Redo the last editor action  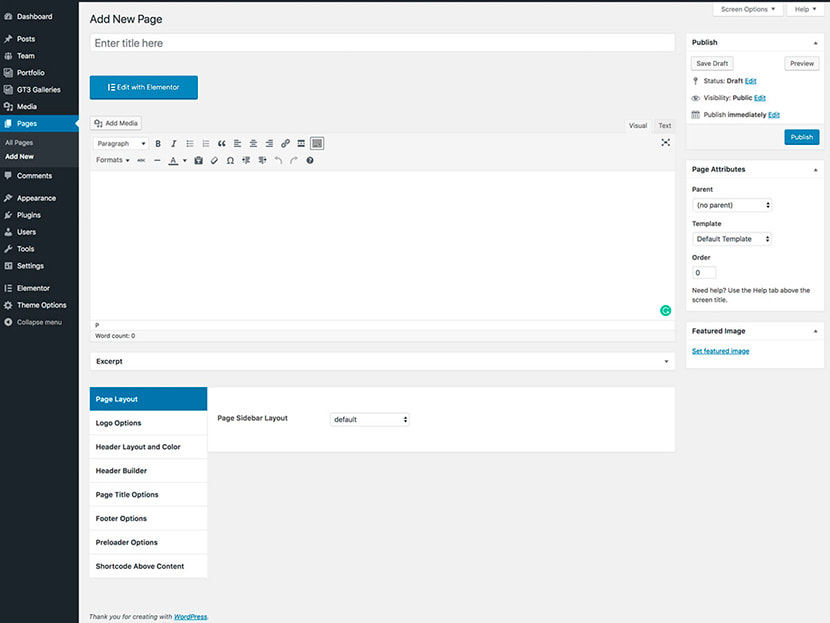point(294,160)
